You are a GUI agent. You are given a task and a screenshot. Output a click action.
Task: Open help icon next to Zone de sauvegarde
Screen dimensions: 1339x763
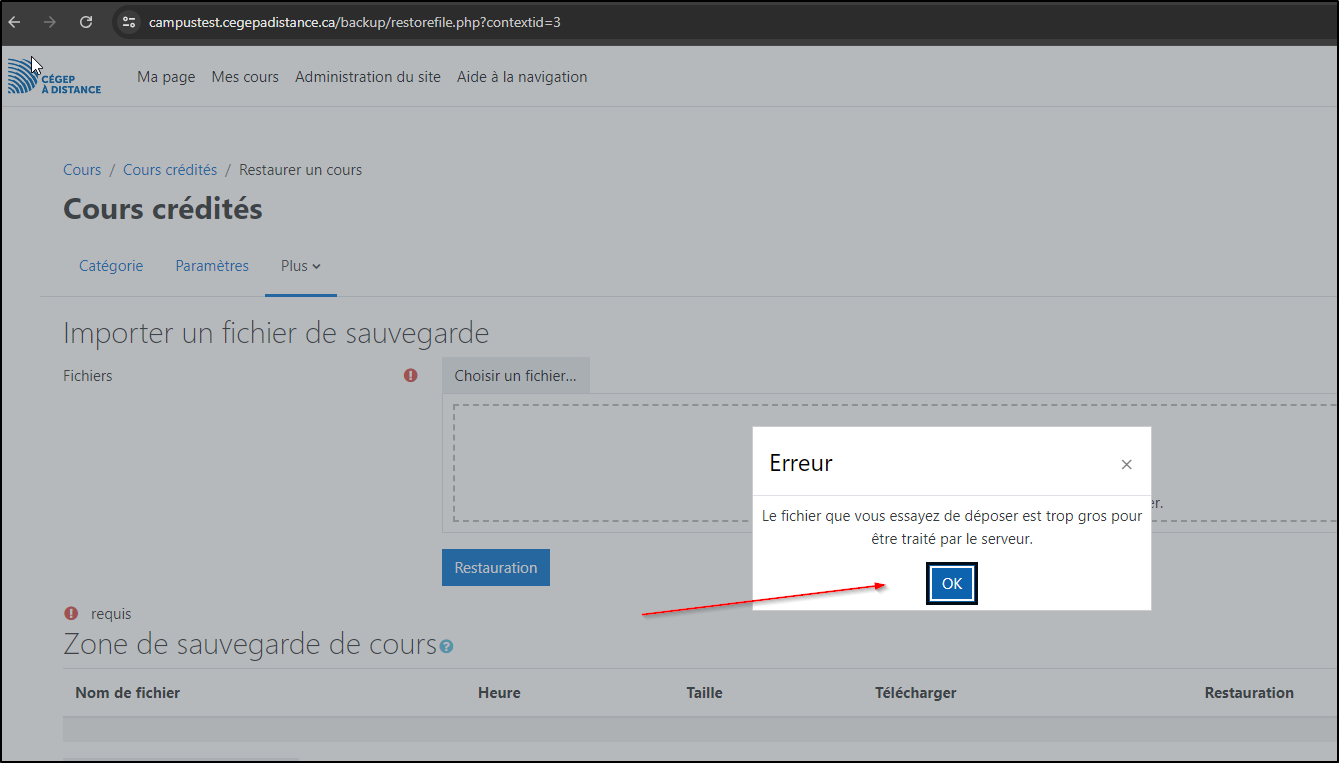pos(446,647)
